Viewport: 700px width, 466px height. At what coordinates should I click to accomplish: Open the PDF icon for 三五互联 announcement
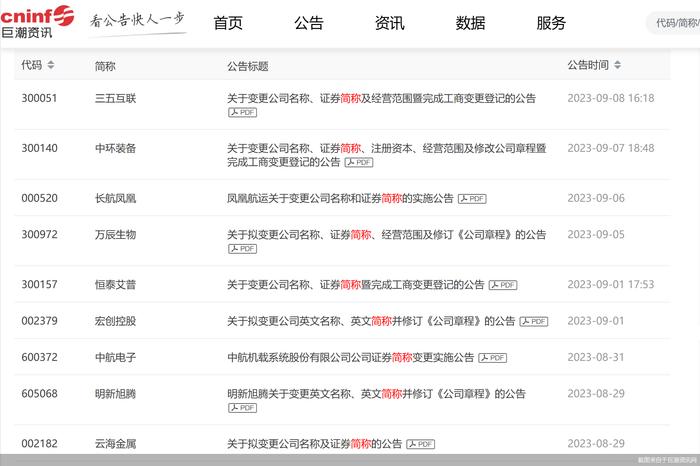point(242,112)
